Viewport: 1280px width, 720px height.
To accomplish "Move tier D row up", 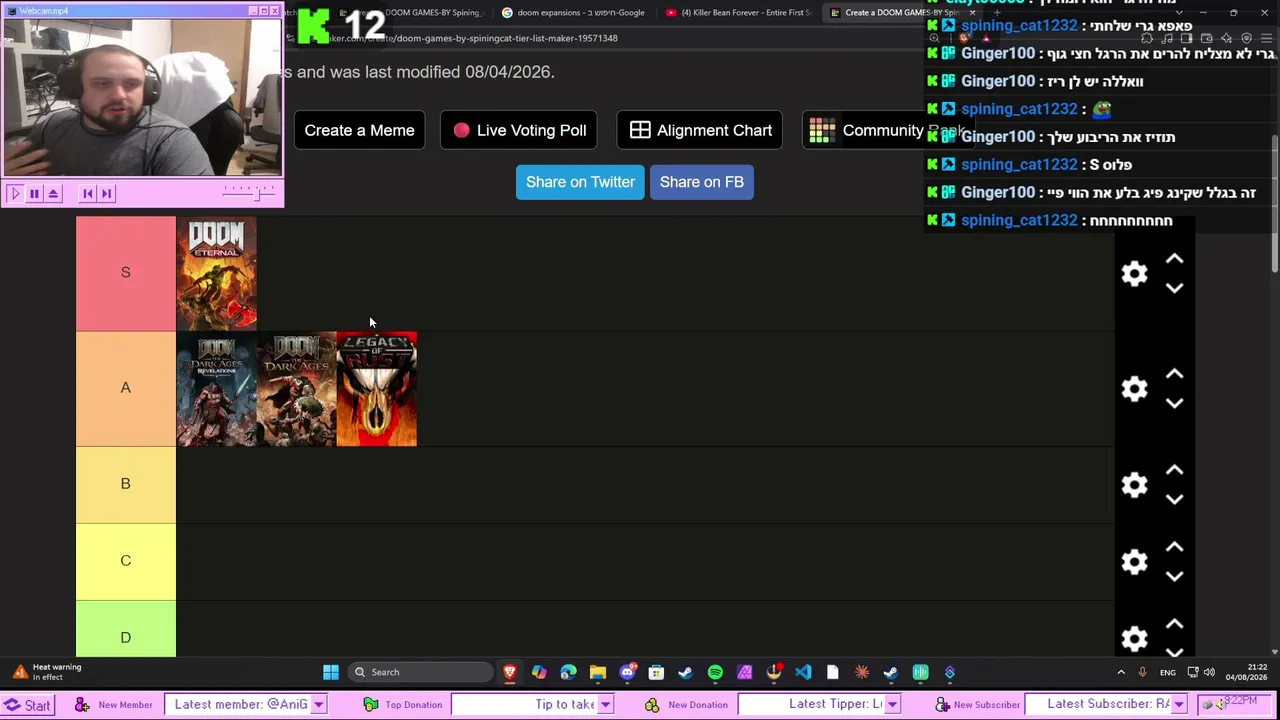I will tap(1175, 624).
